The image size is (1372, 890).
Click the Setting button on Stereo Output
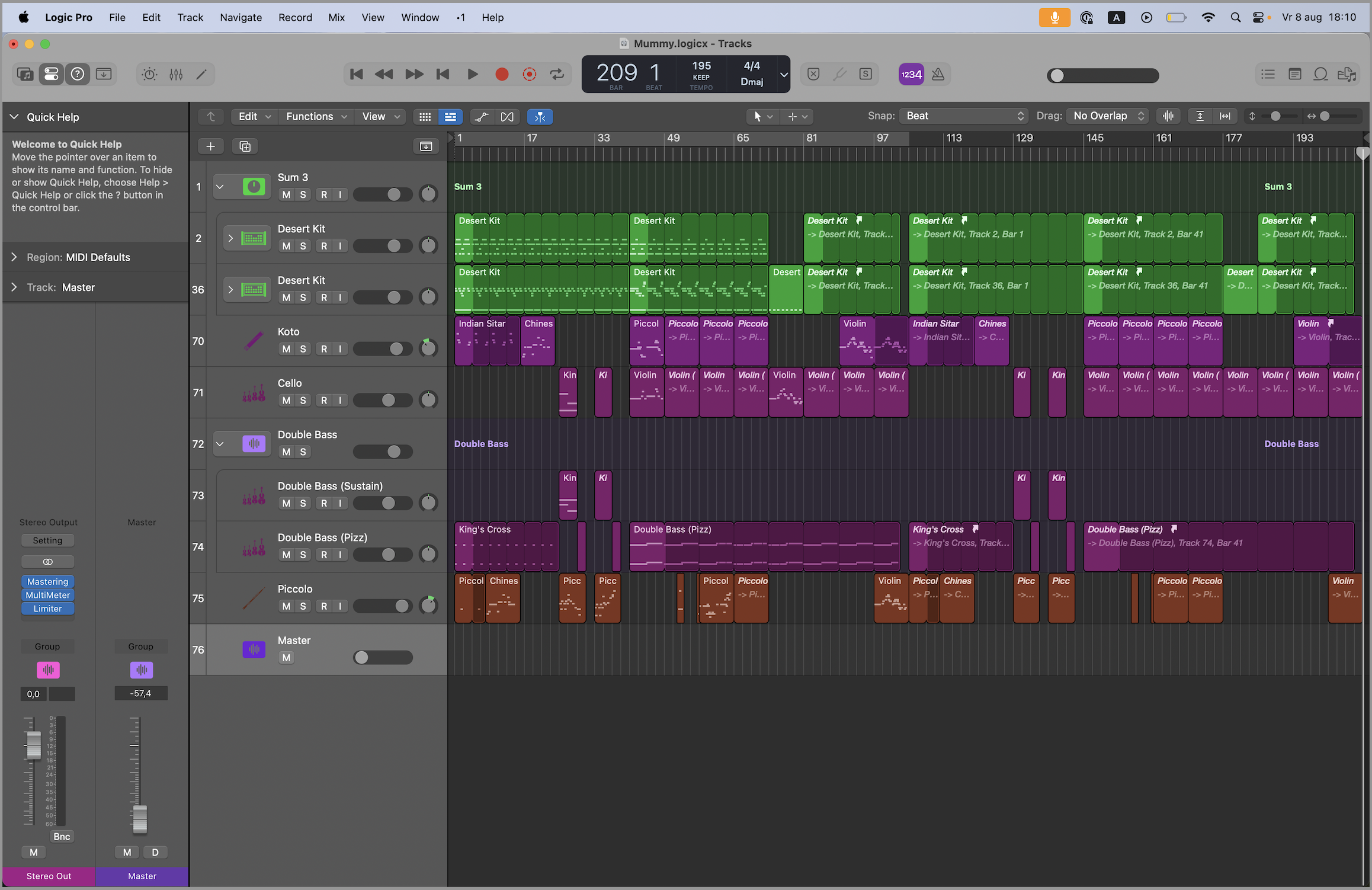tap(47, 540)
